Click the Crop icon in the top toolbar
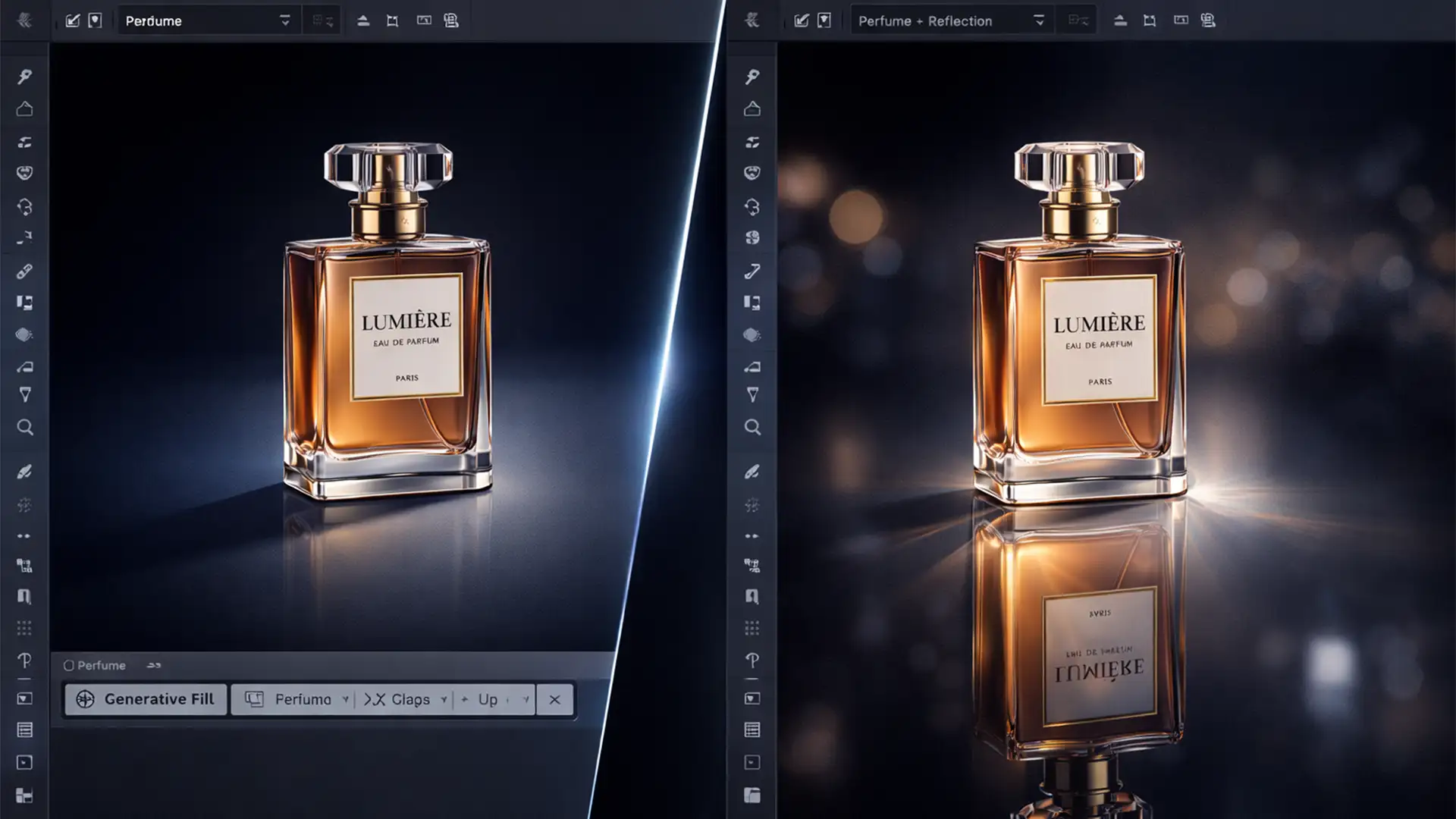Image resolution: width=1456 pixels, height=819 pixels. (392, 20)
